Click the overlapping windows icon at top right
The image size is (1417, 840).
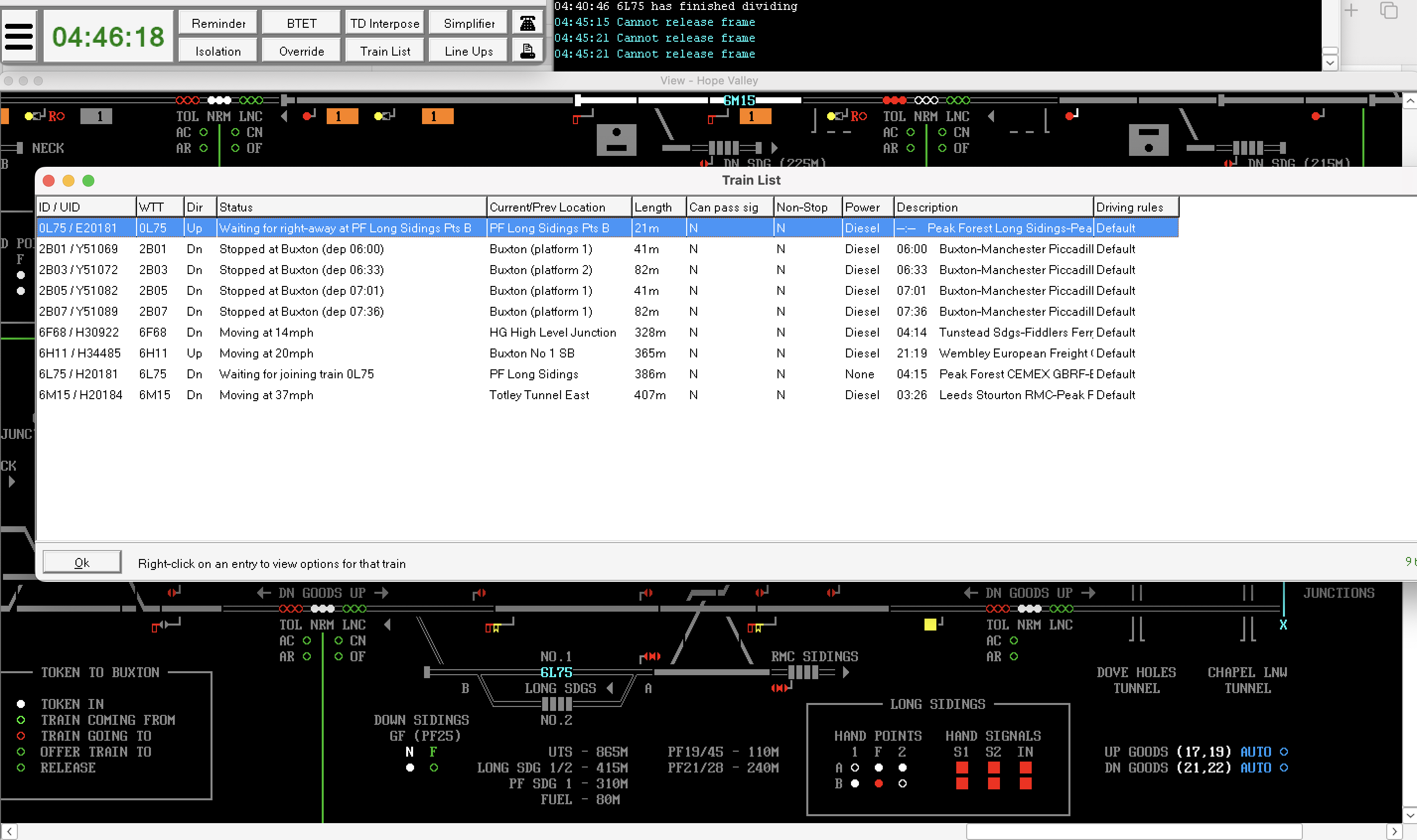point(1388,10)
